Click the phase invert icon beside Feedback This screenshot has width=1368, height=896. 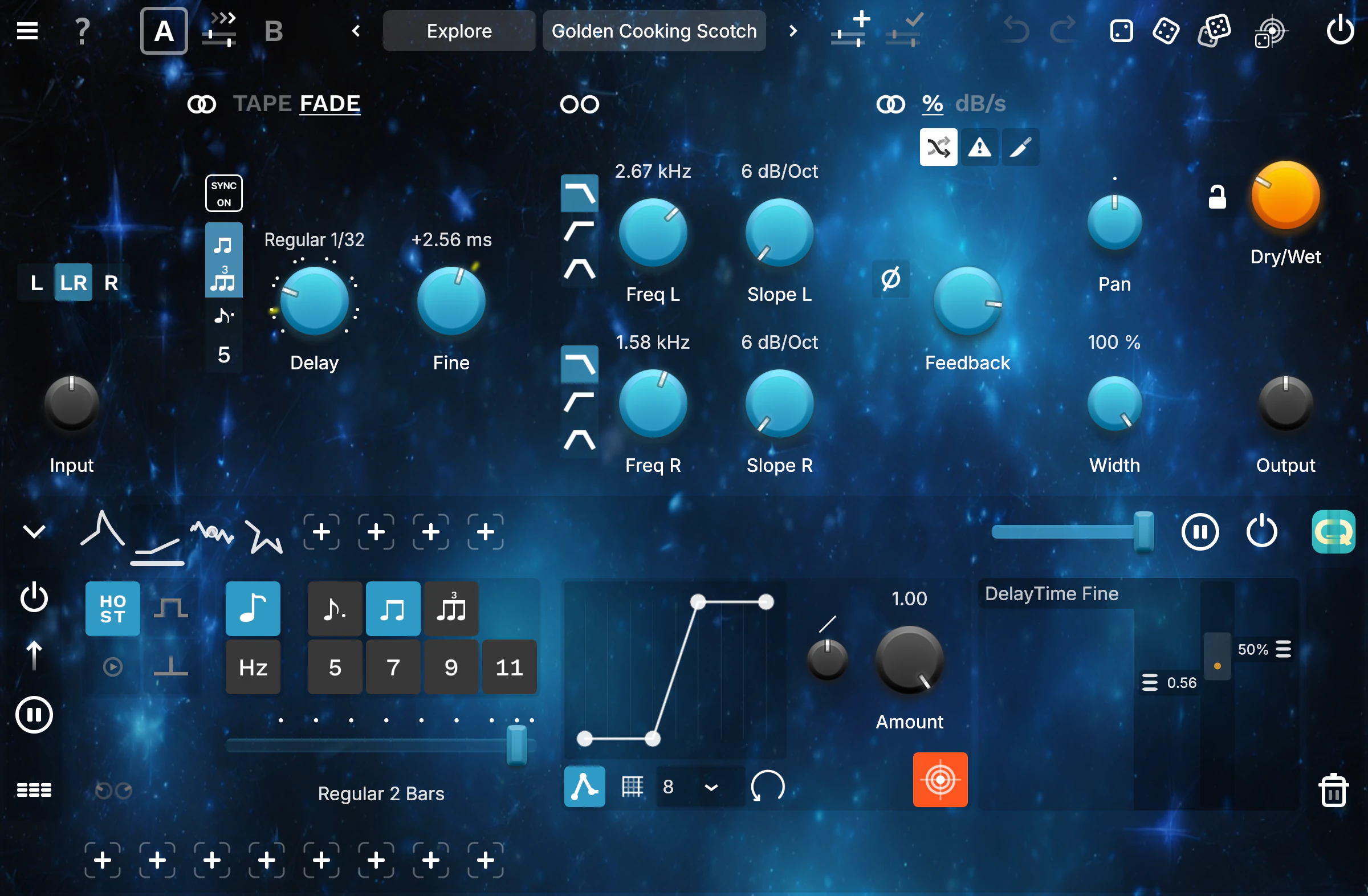pos(890,279)
